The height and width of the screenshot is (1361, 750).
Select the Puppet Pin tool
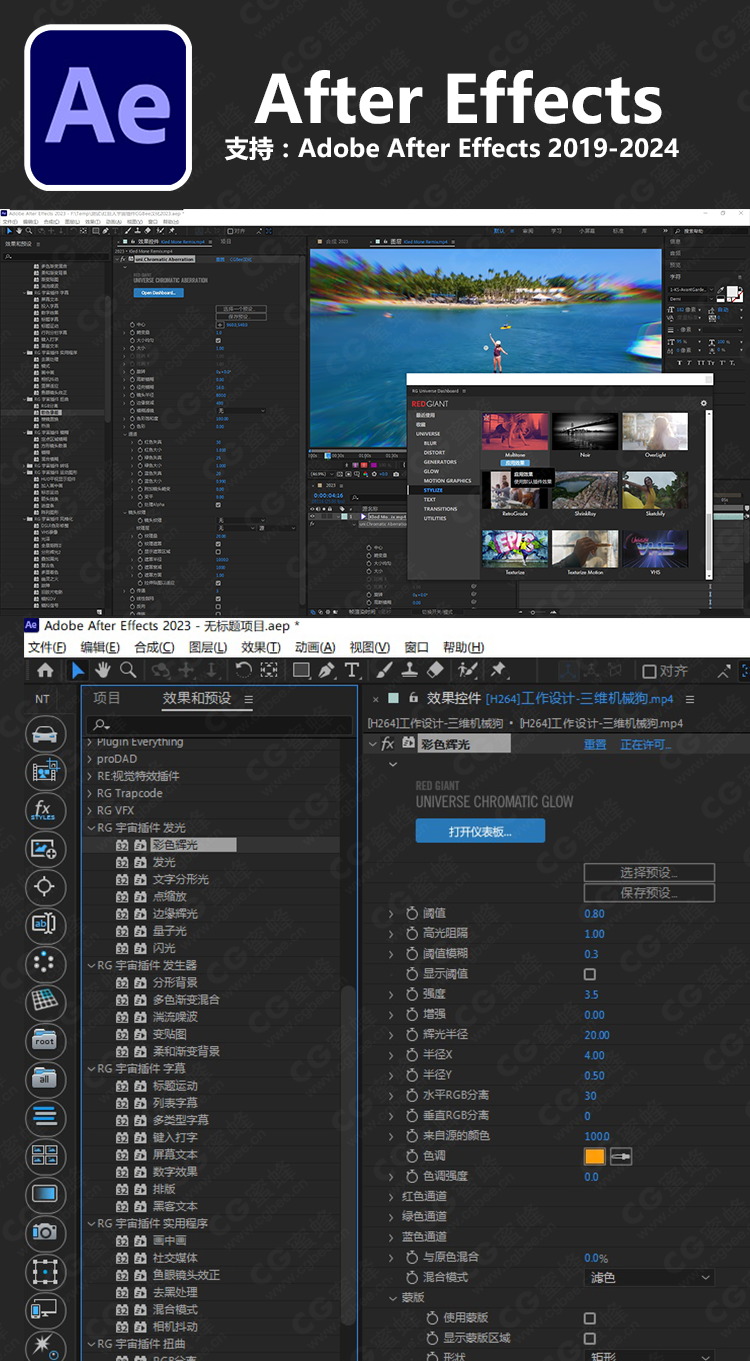(x=498, y=671)
